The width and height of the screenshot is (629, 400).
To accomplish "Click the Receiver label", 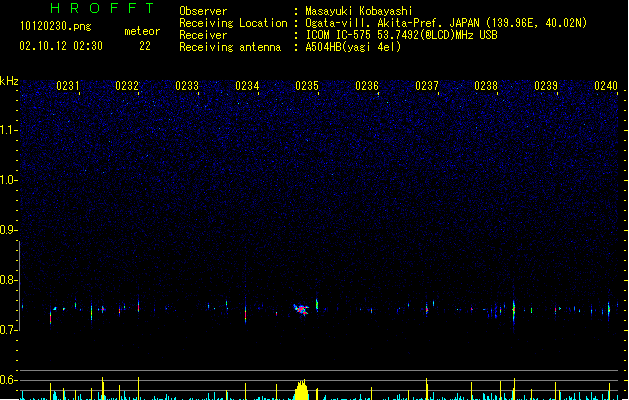I will tap(203, 35).
